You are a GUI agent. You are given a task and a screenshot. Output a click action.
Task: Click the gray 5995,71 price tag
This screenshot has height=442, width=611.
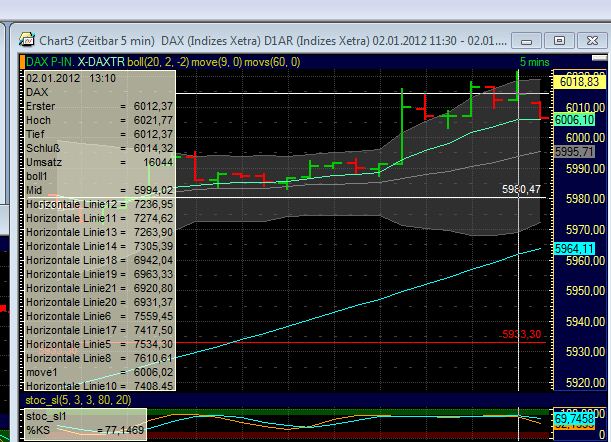(574, 152)
